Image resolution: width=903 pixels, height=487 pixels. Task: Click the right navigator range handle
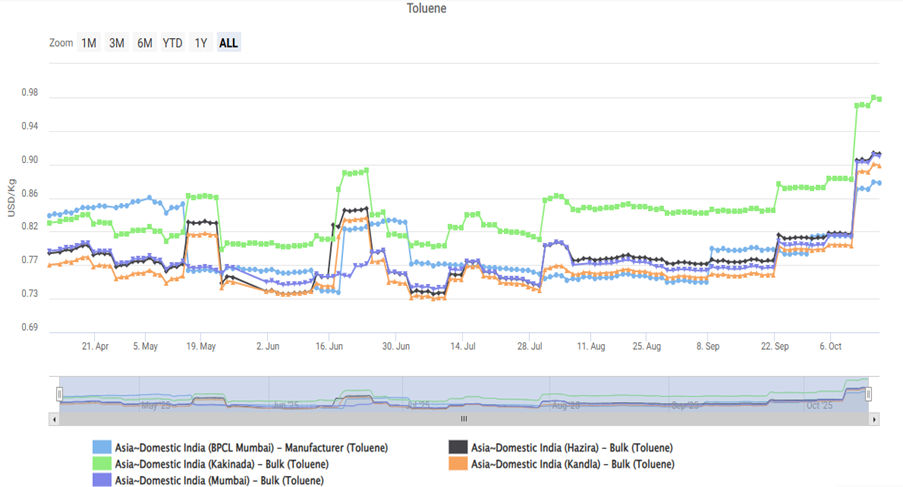pos(868,394)
